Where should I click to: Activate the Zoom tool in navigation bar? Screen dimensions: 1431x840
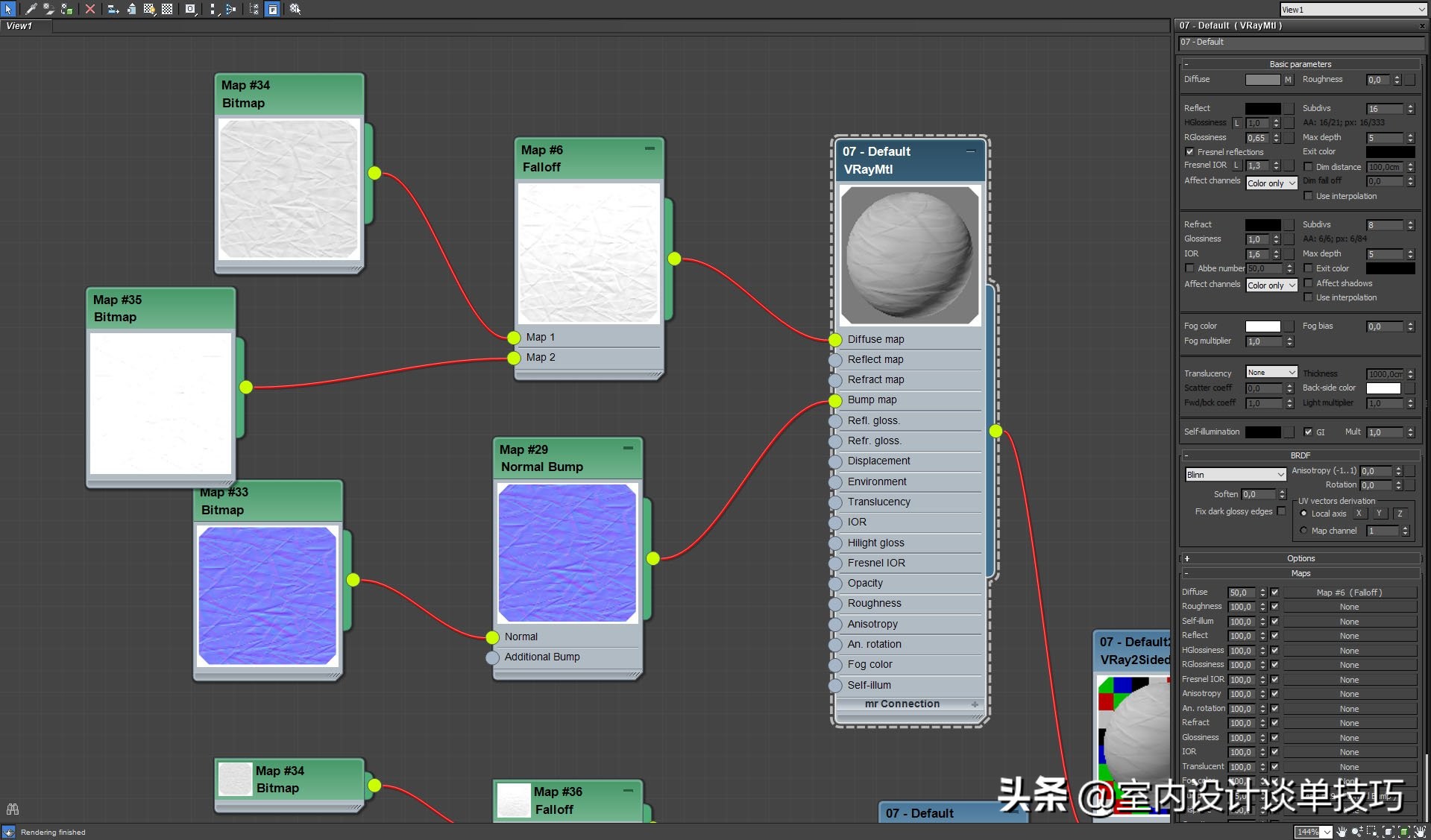[x=1357, y=832]
